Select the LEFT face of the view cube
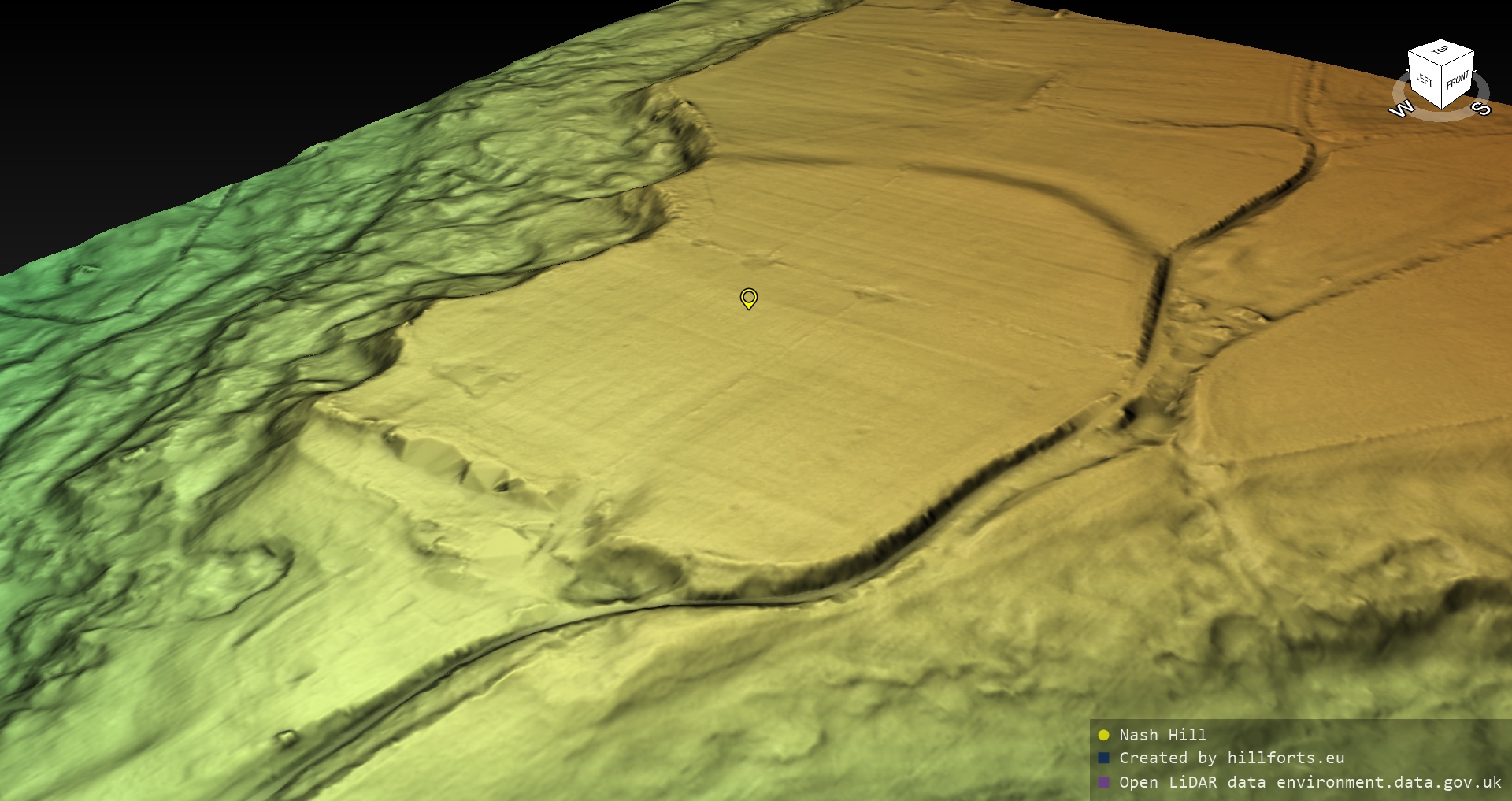 pyautogui.click(x=1425, y=80)
